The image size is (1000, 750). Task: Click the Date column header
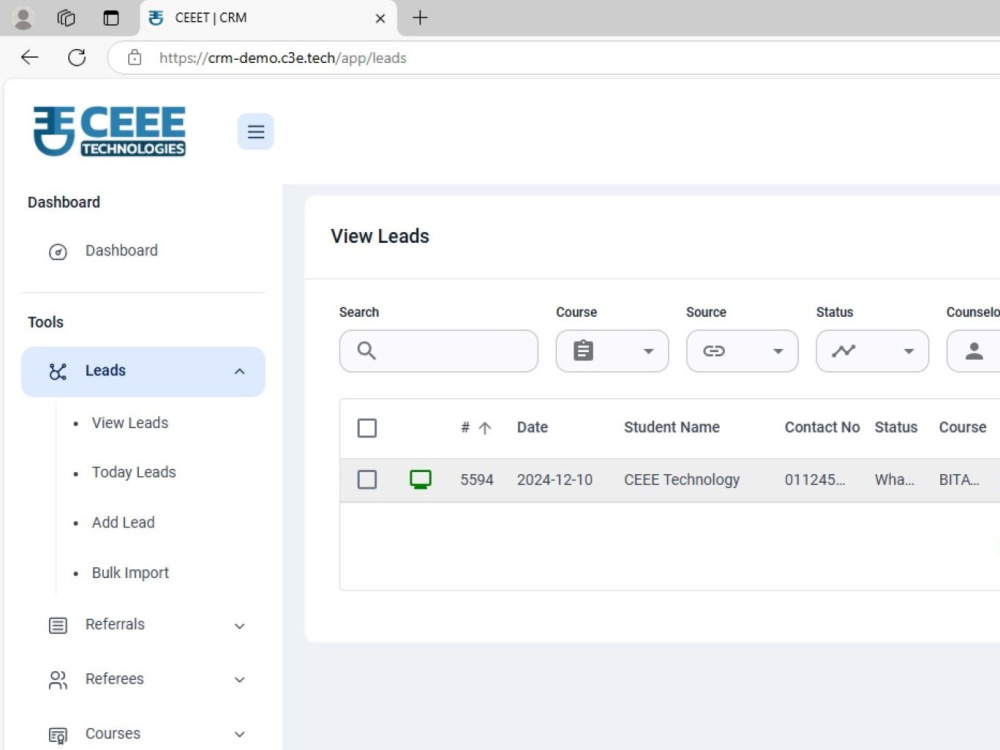click(x=533, y=427)
